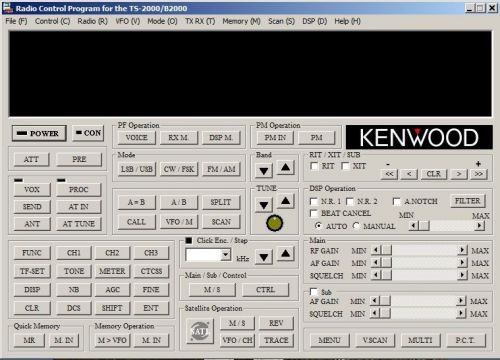This screenshot has height=360, width=500.
Task: Decrease RF GAIN with the left arrow
Action: [376, 250]
